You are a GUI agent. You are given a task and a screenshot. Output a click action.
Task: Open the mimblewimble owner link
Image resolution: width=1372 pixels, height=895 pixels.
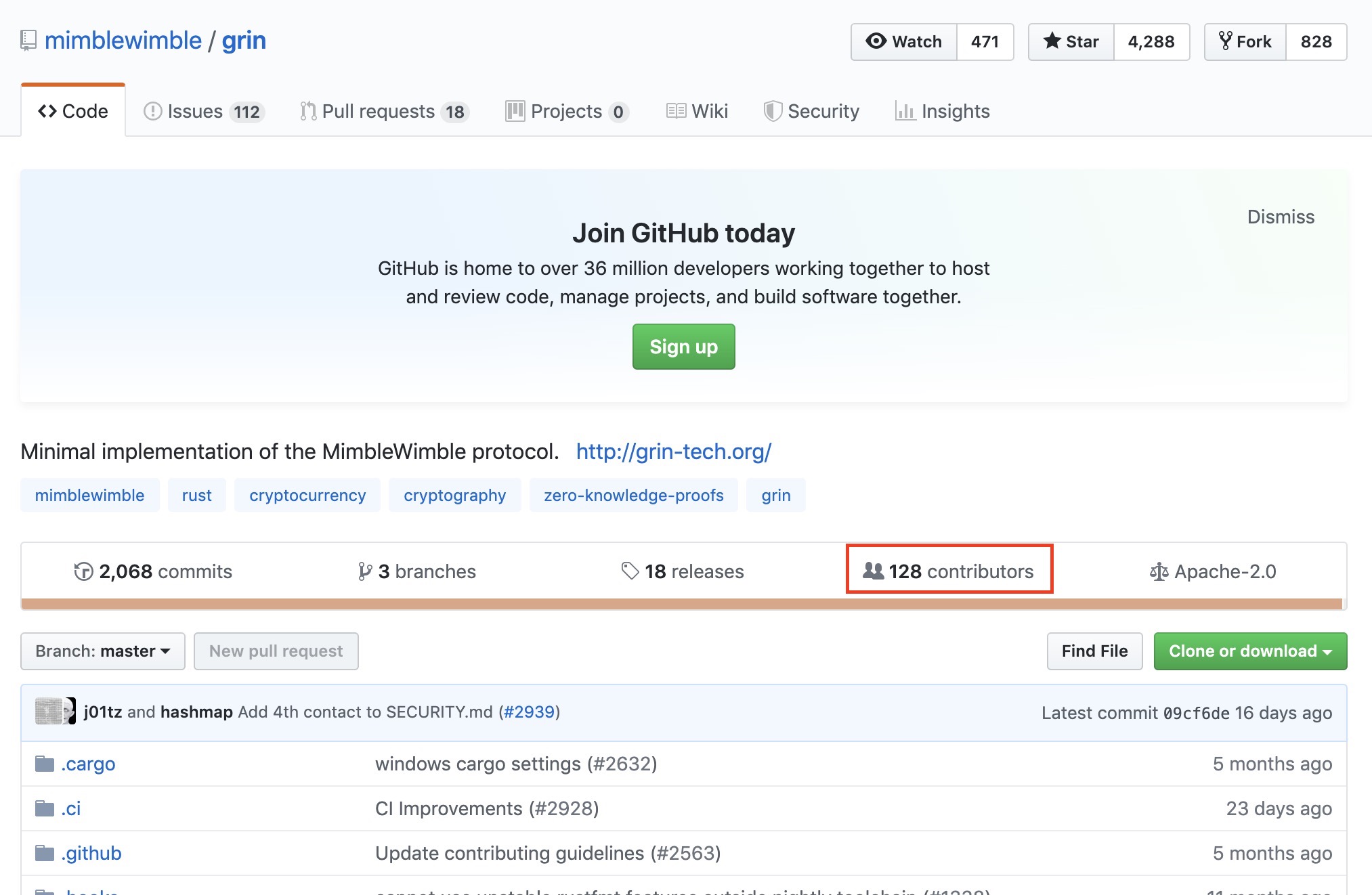(123, 41)
